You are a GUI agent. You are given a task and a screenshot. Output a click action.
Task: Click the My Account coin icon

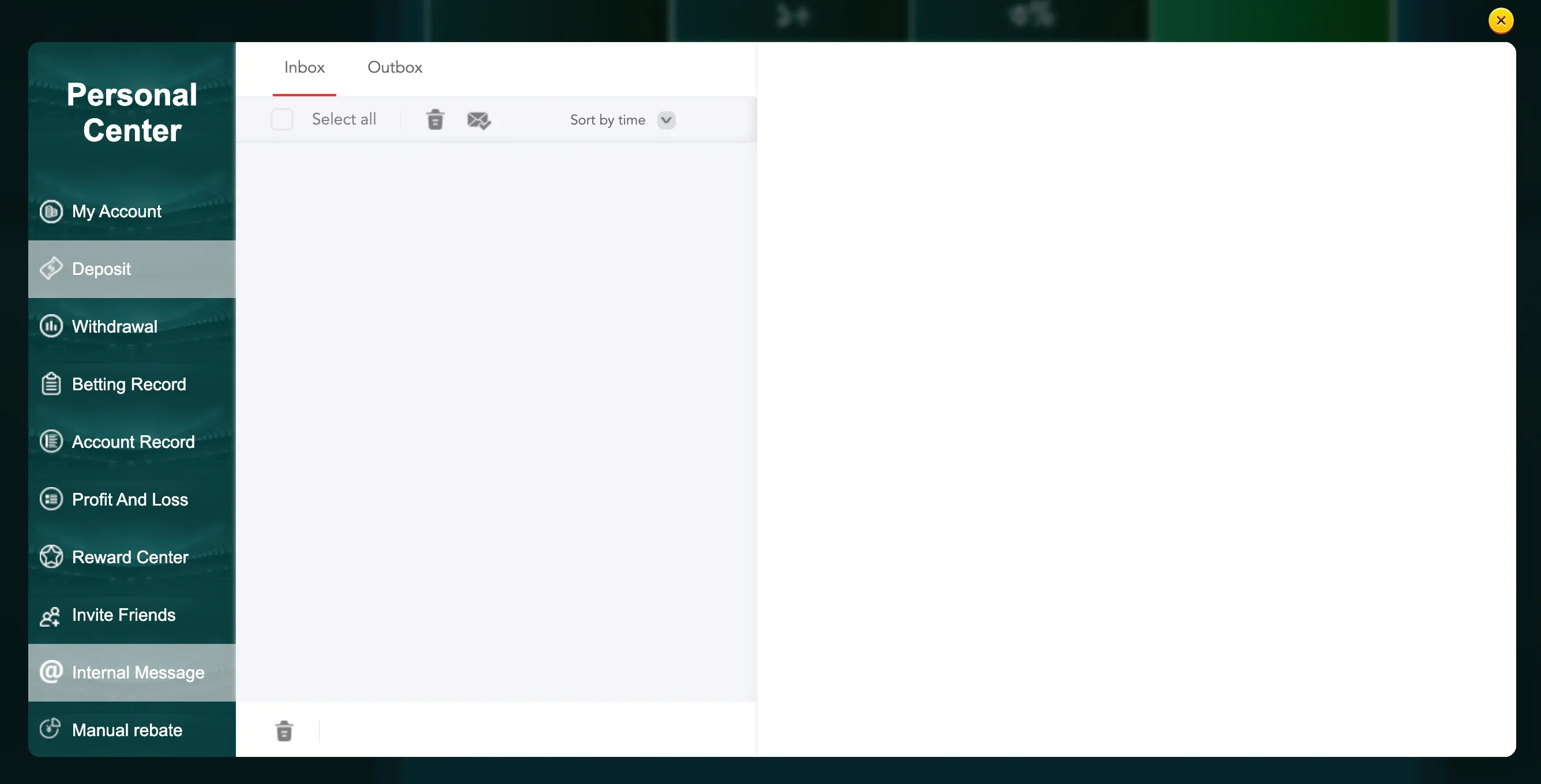pyautogui.click(x=51, y=211)
